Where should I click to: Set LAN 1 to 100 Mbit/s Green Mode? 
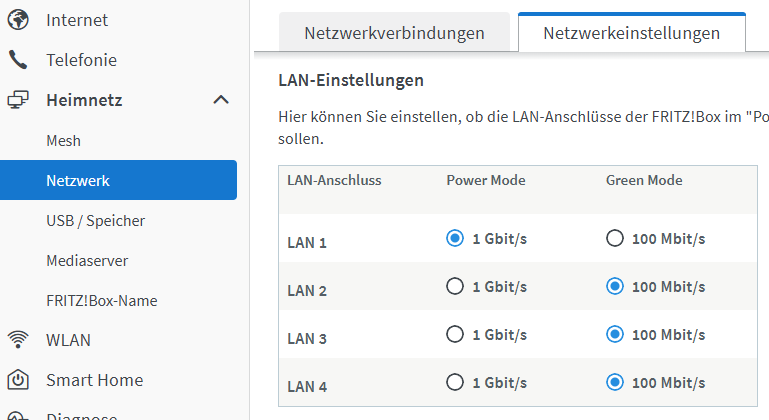[x=615, y=238]
